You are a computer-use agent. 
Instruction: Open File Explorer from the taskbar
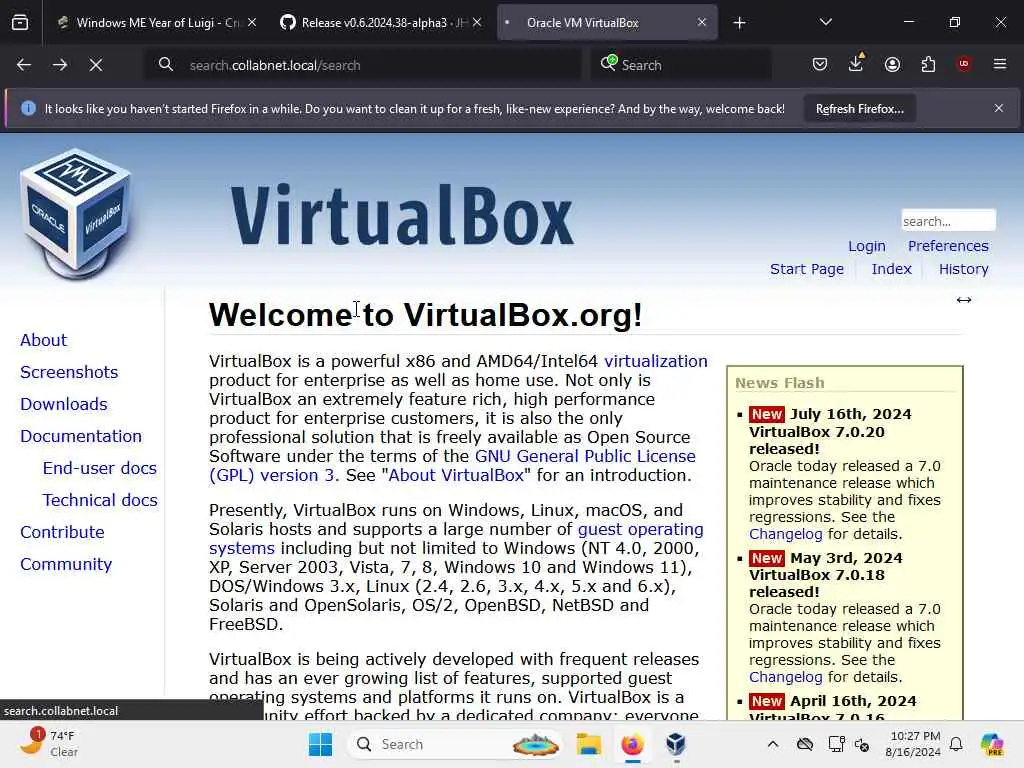[x=588, y=744]
